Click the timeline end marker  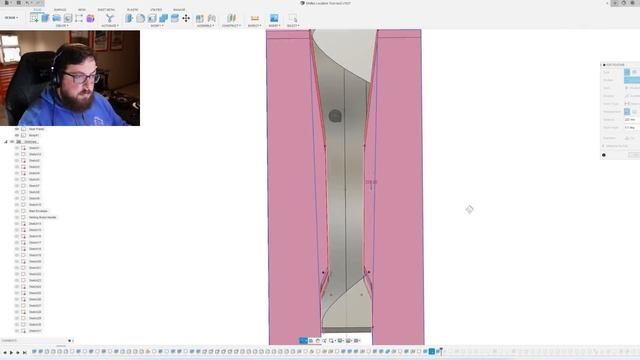click(x=441, y=351)
